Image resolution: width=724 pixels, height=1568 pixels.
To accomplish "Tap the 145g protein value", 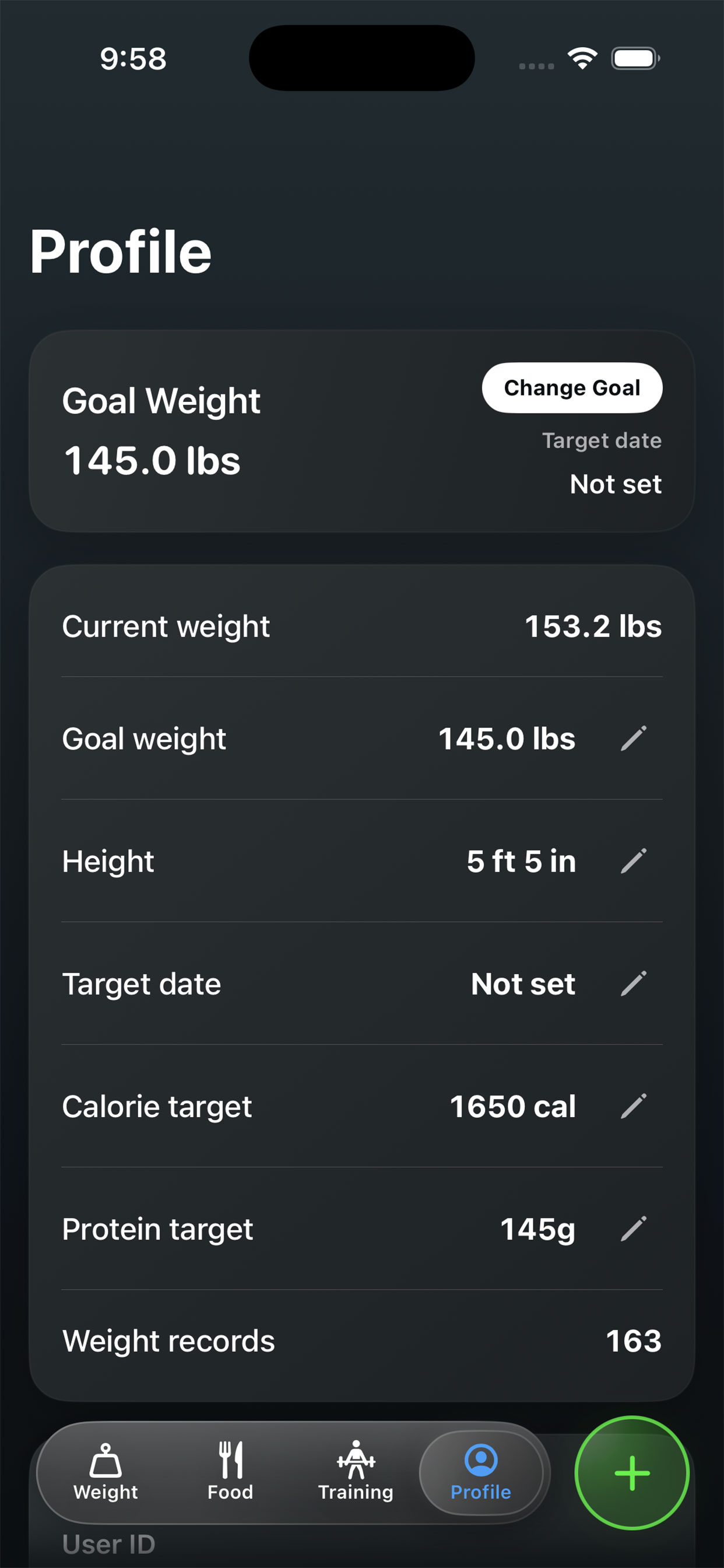I will point(538,1229).
